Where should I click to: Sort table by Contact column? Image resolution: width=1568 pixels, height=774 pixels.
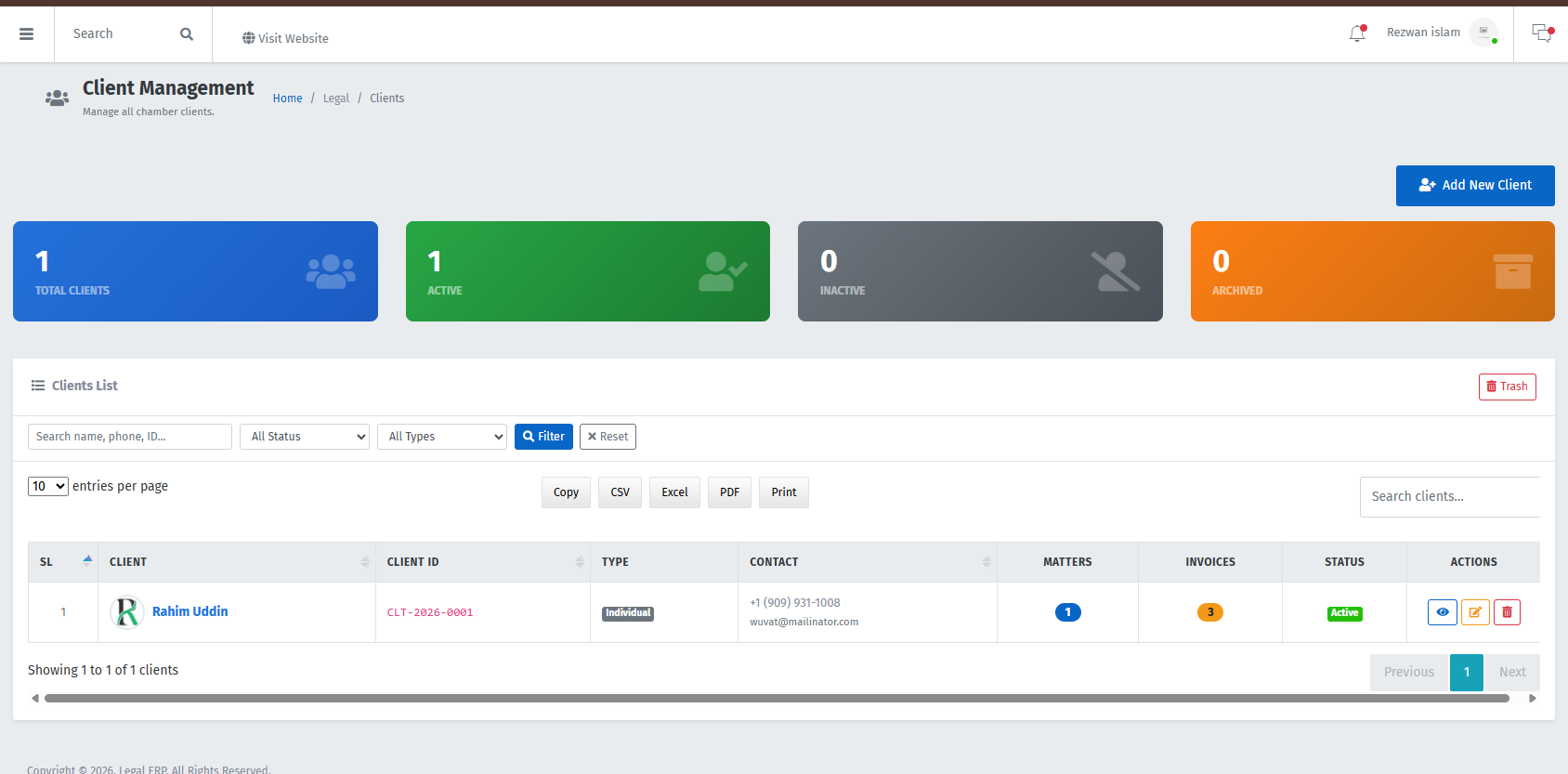(868, 562)
